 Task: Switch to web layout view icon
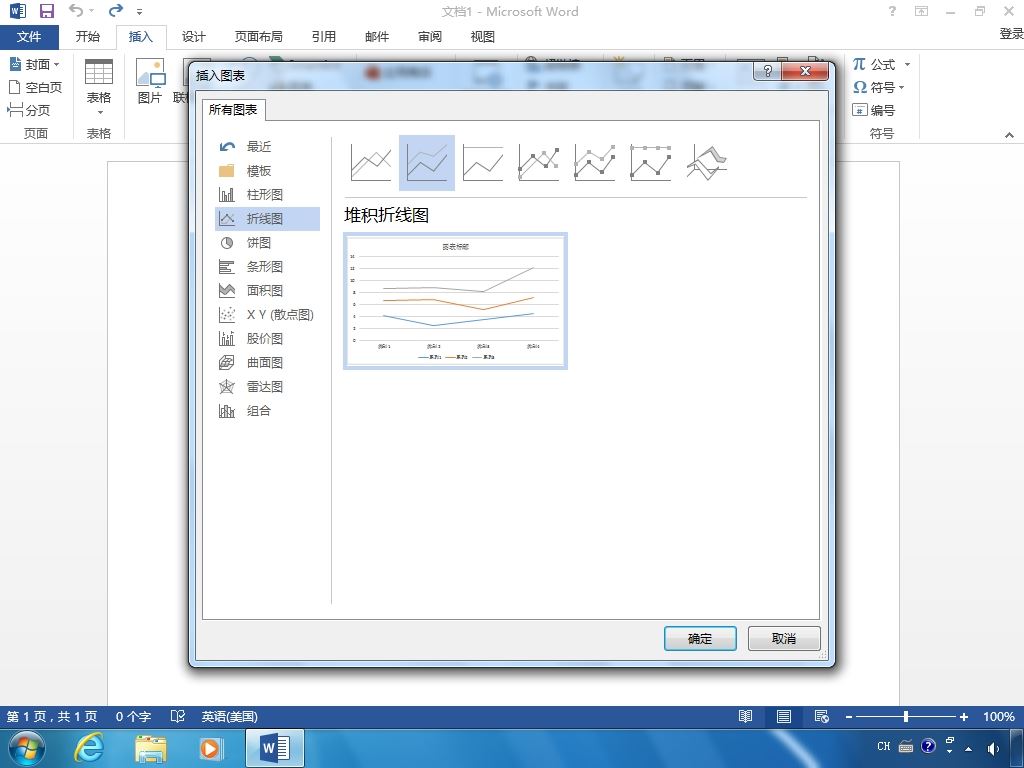[x=822, y=716]
